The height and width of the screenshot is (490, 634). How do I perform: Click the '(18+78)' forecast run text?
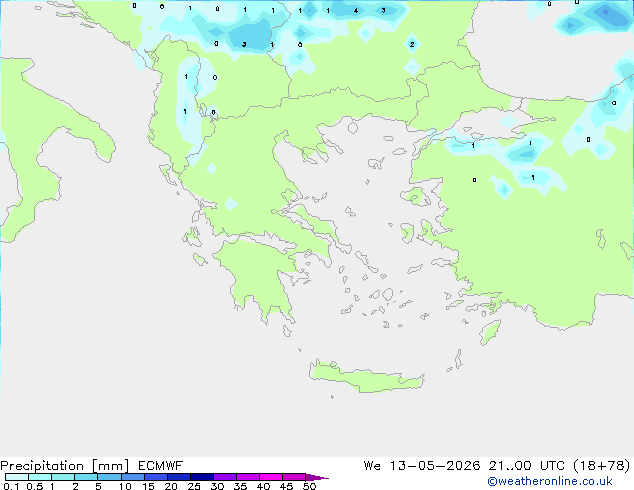pos(602,466)
